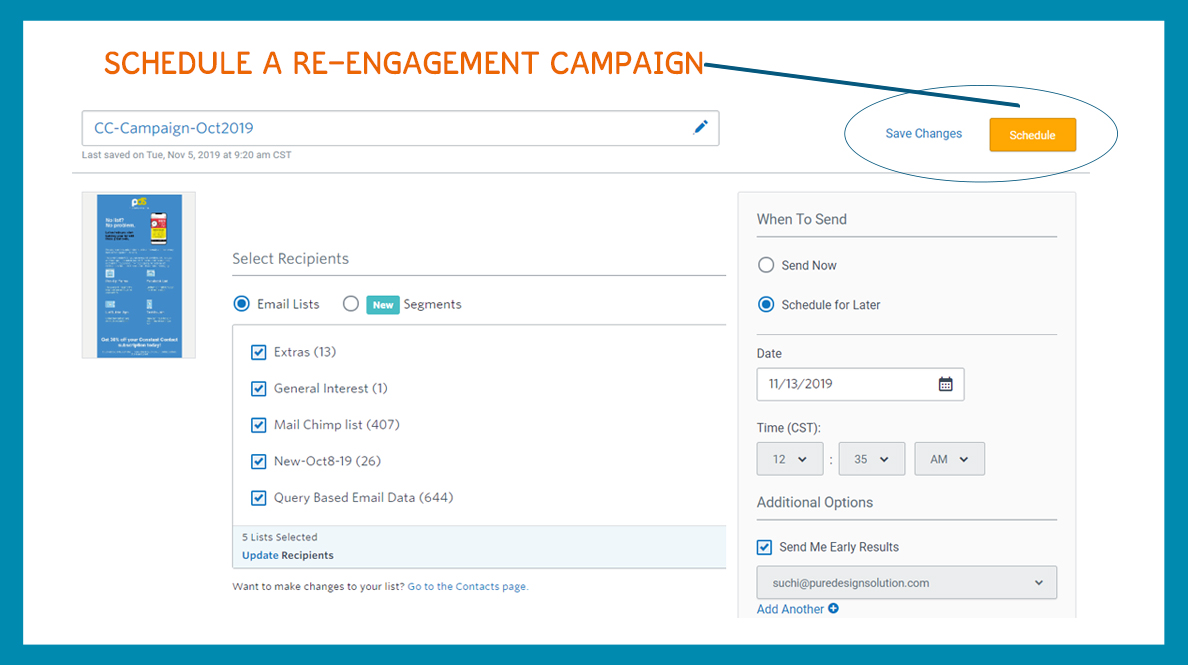Screen dimensions: 1188x665
Task: Uncheck Query Based Email Data checkbox
Action: point(259,498)
